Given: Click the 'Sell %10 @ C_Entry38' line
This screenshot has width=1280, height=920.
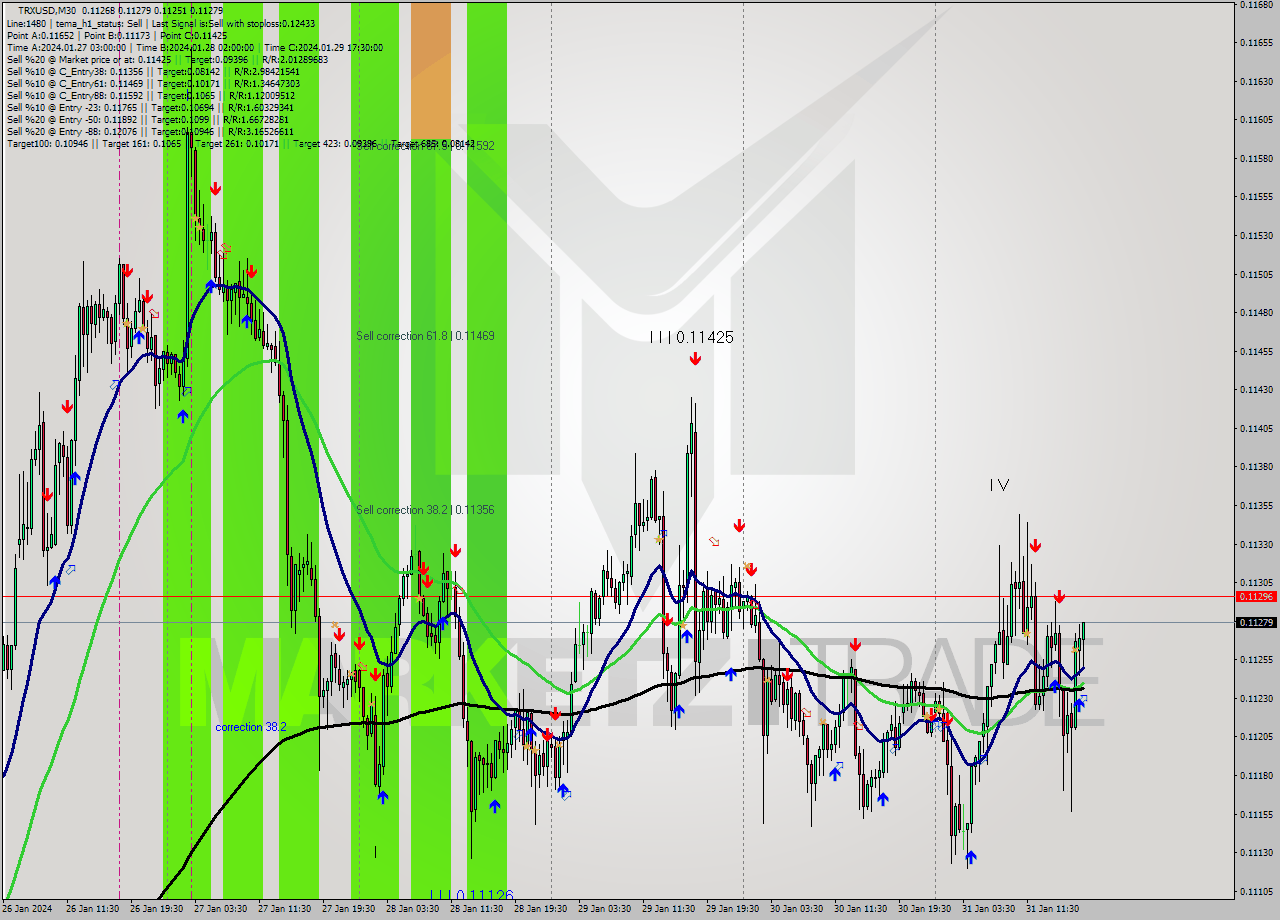Looking at the screenshot, I should click(x=153, y=71).
